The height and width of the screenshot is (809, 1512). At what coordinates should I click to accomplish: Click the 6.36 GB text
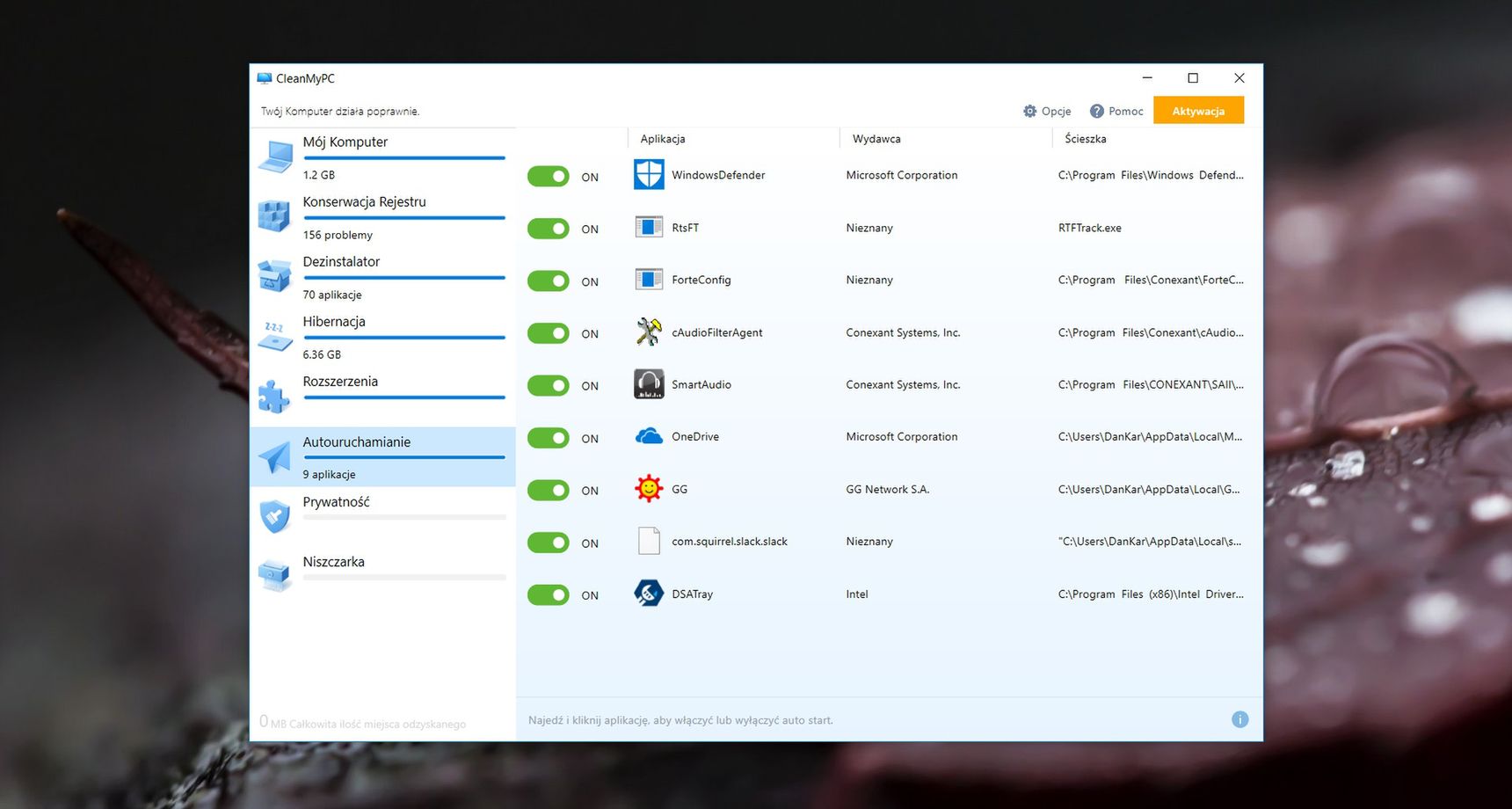pyautogui.click(x=322, y=354)
